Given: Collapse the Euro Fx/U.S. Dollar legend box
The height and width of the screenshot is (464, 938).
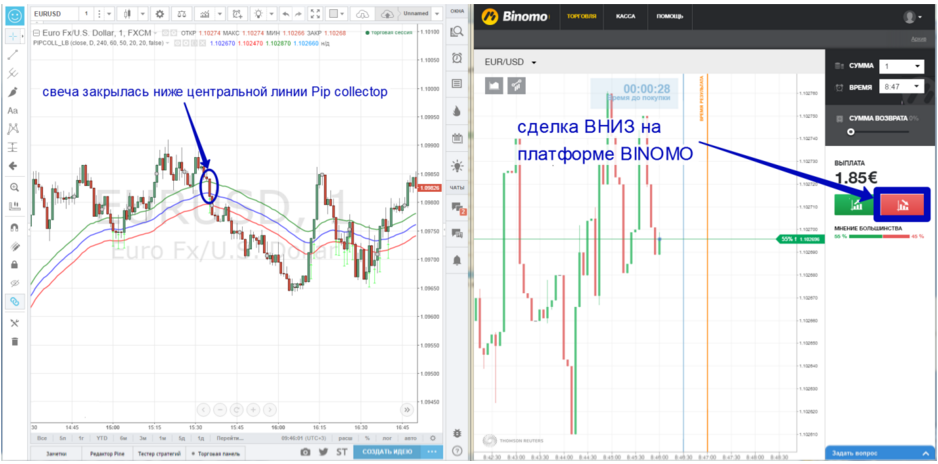Looking at the screenshot, I should (35, 33).
